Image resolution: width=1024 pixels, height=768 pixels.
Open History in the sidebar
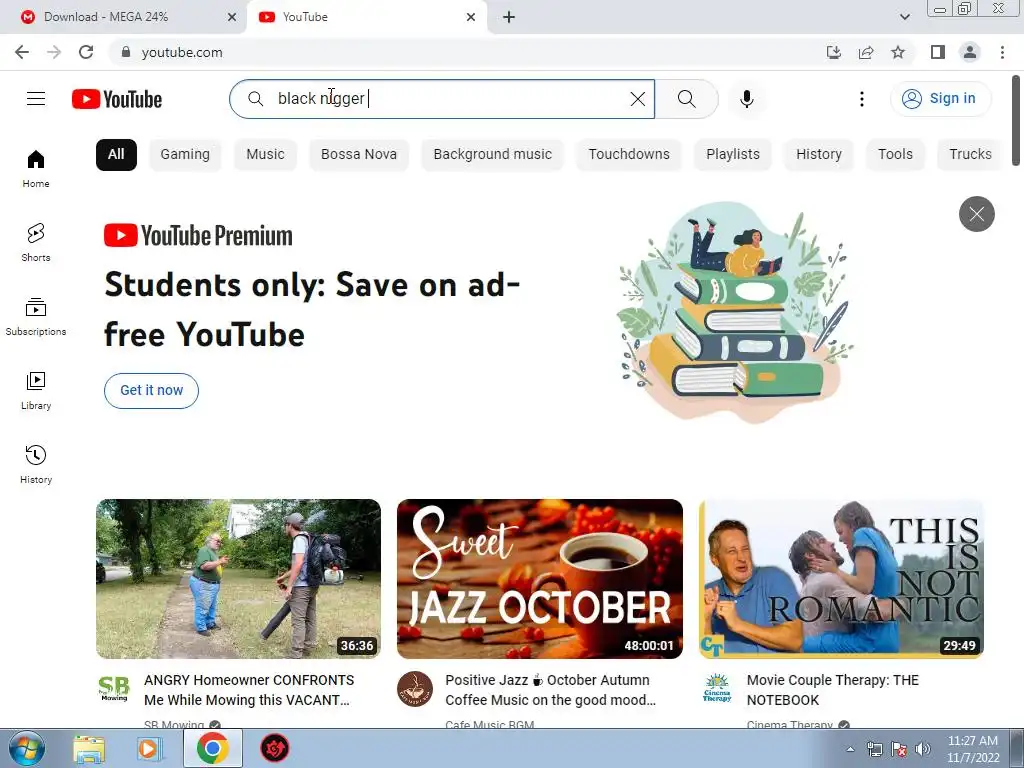(36, 464)
